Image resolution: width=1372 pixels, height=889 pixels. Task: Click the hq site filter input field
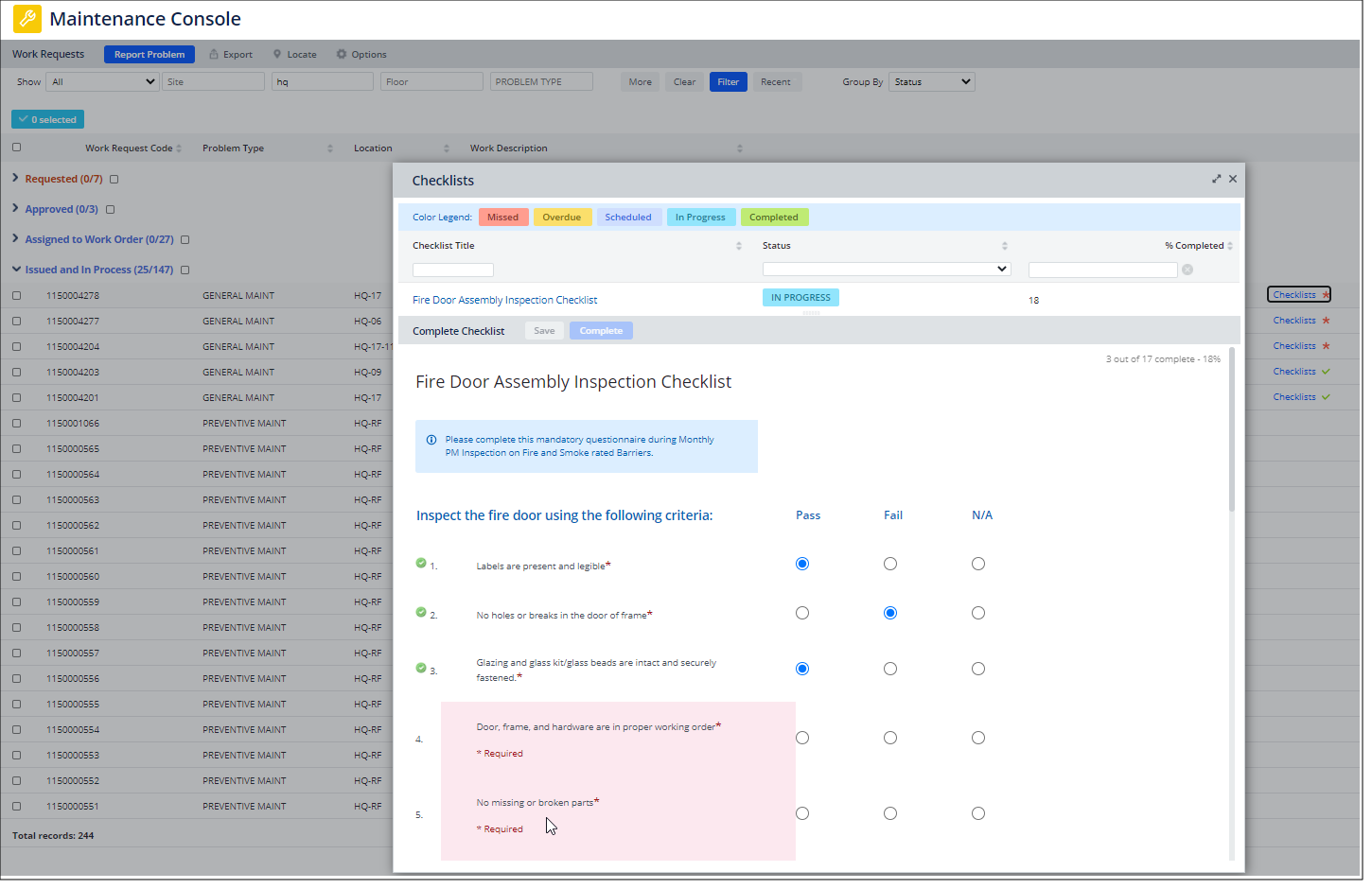[x=322, y=81]
